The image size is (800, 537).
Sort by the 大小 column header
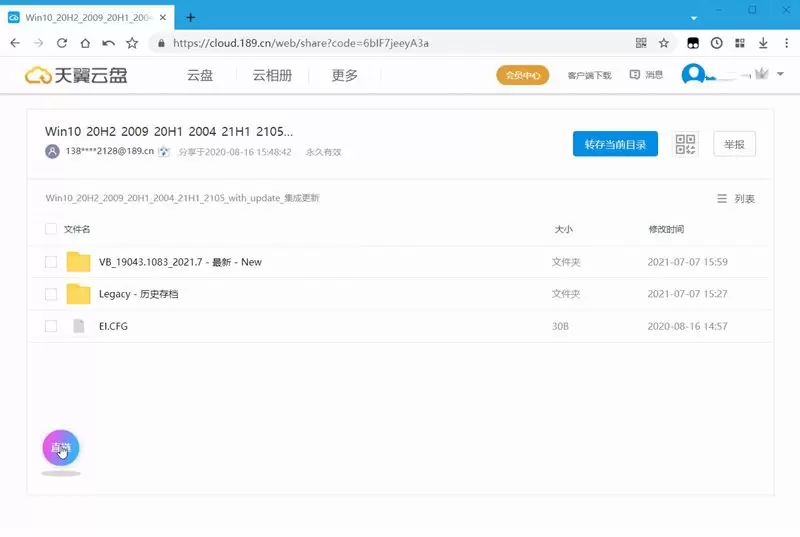point(563,229)
